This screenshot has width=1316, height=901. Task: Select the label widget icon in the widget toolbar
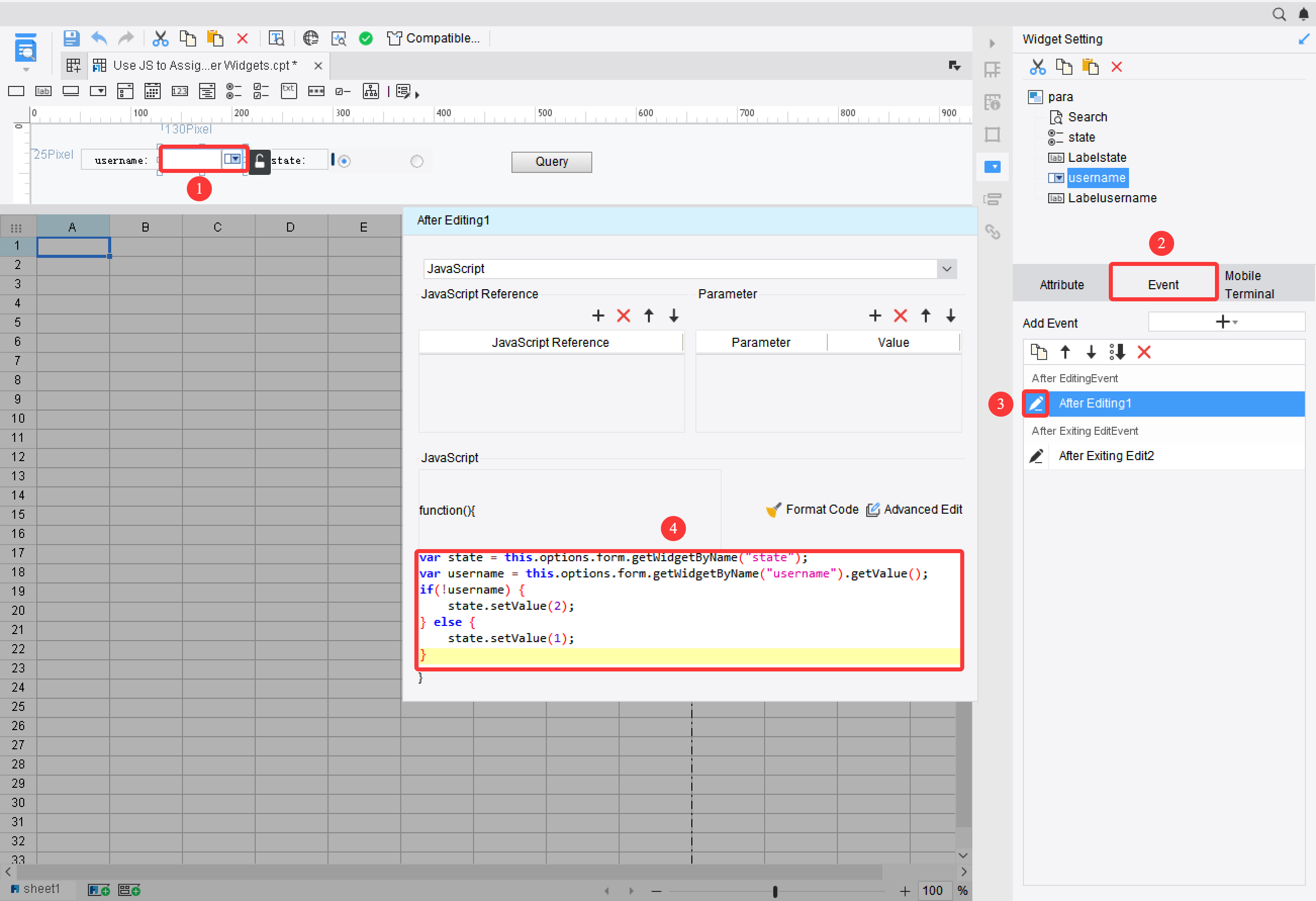coord(43,91)
